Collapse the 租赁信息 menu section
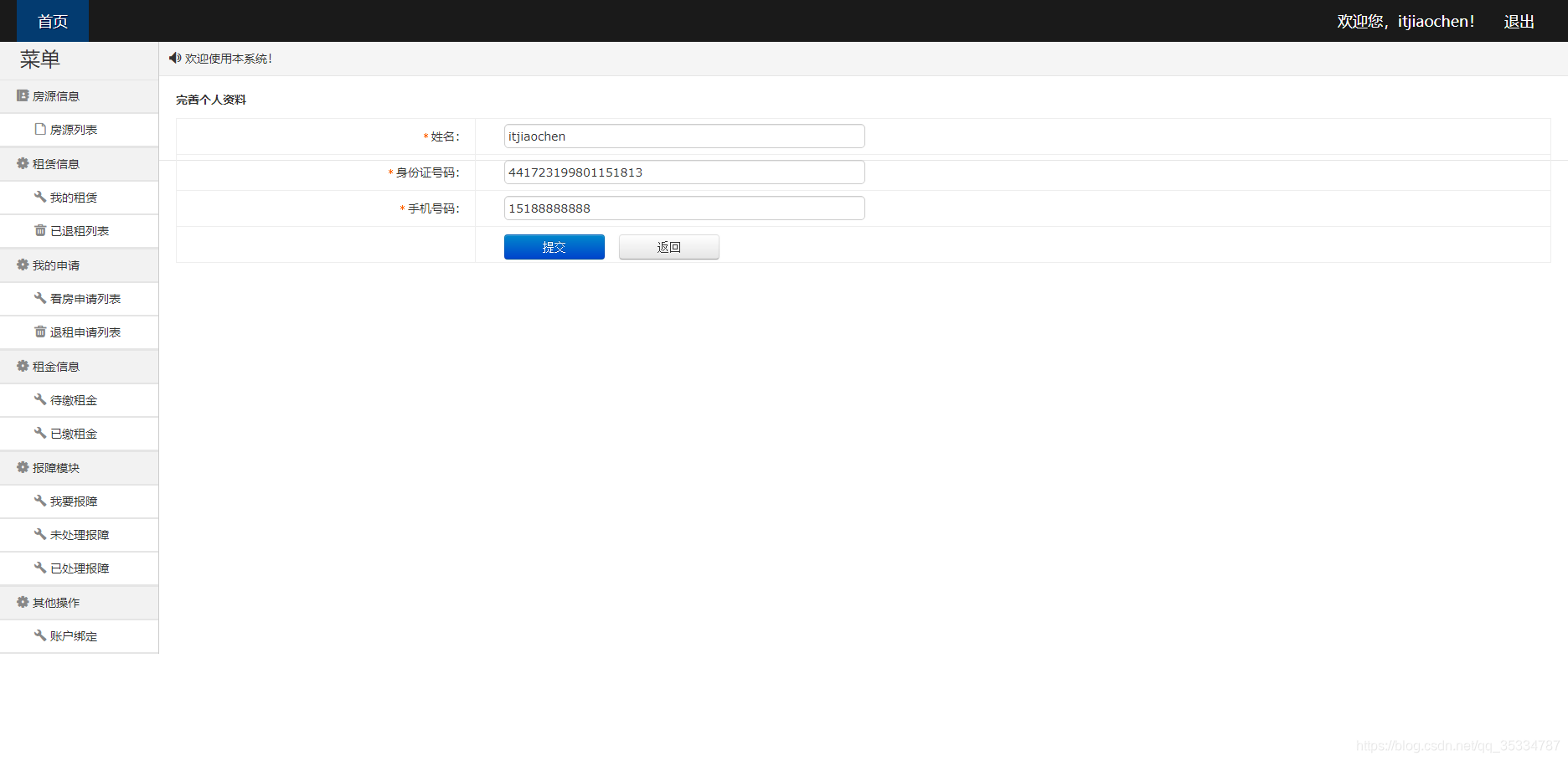This screenshot has width=1568, height=761. pos(79,164)
